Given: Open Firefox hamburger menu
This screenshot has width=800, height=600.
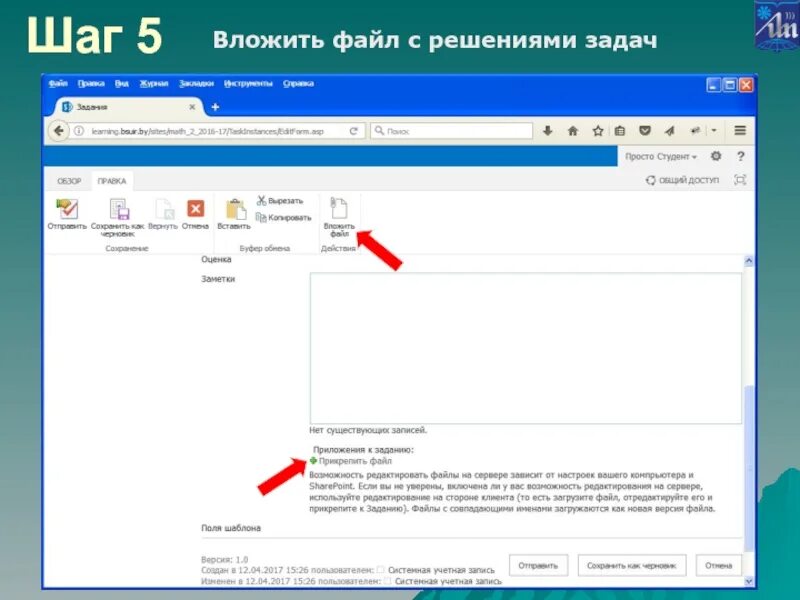Looking at the screenshot, I should (x=740, y=131).
